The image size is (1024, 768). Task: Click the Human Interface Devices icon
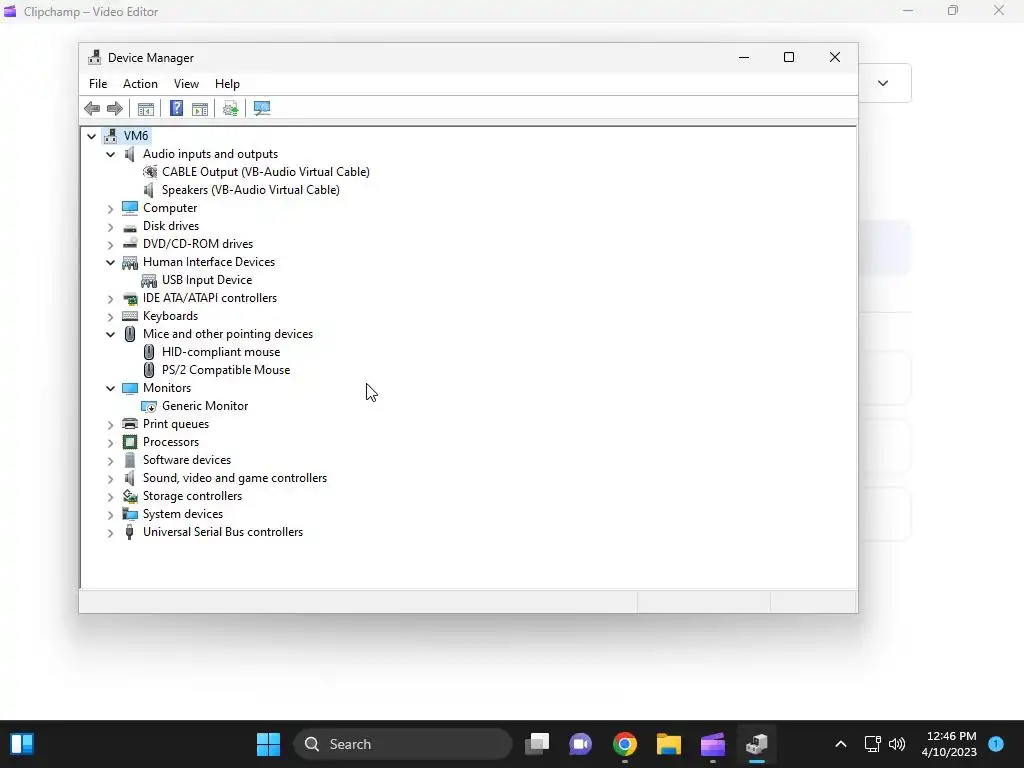pyautogui.click(x=130, y=262)
